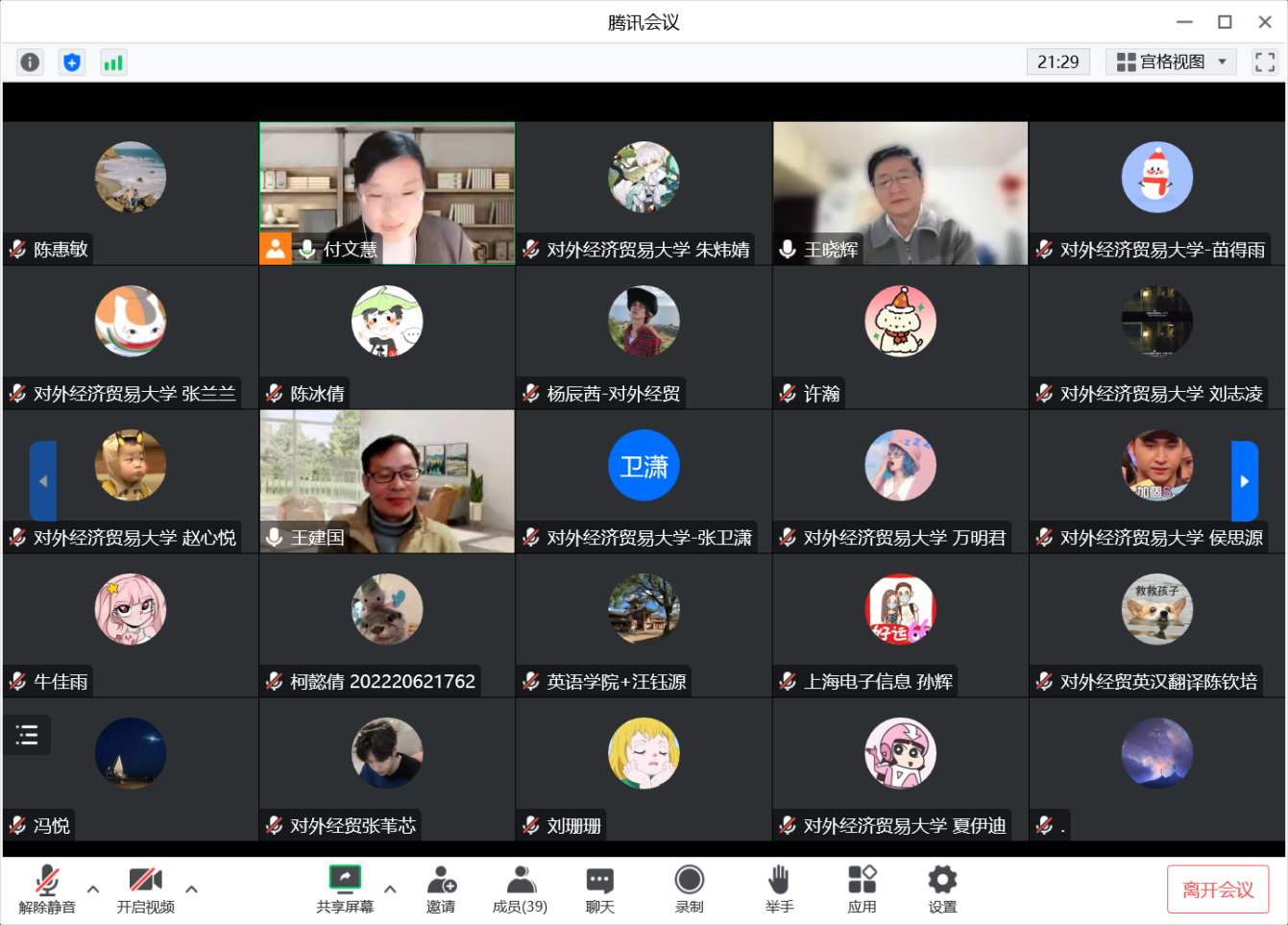Open the 邀请 invite panel
This screenshot has width=1288, height=925.
tap(441, 888)
